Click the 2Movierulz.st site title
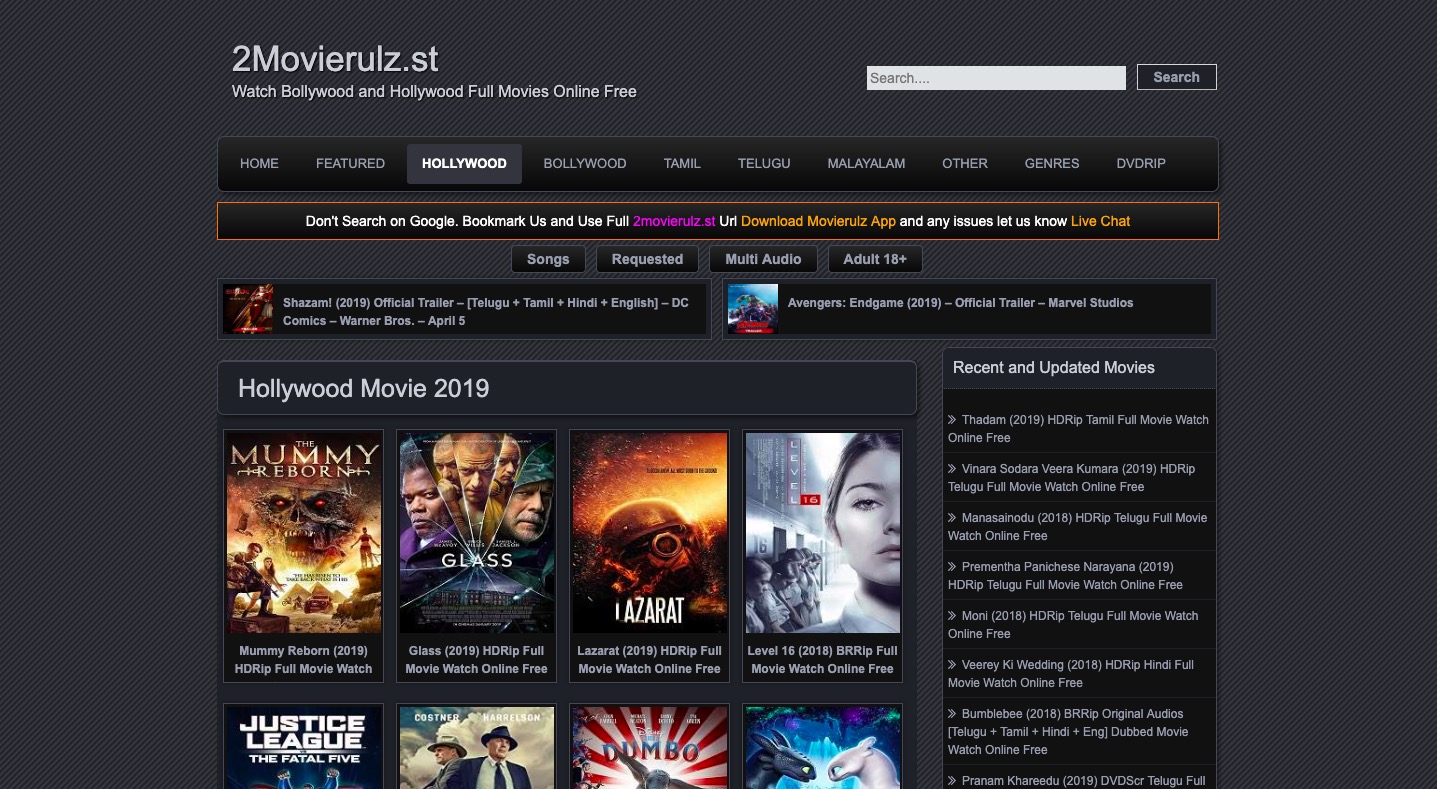 [335, 60]
